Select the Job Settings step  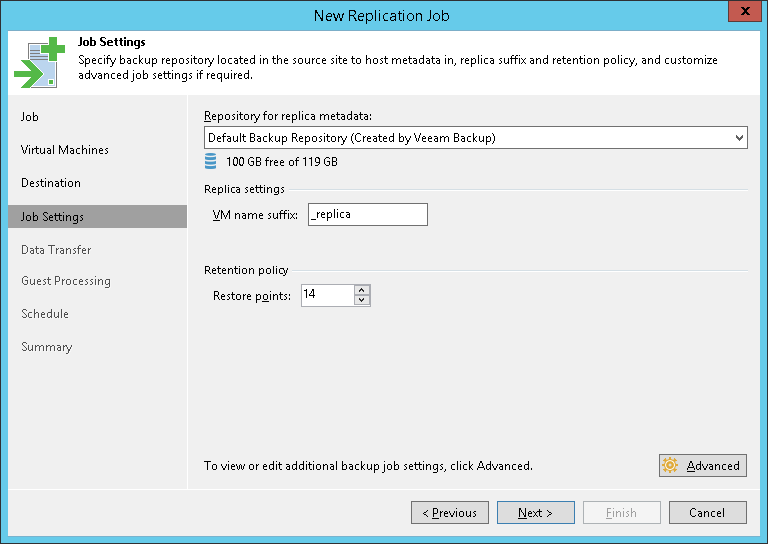pos(53,217)
